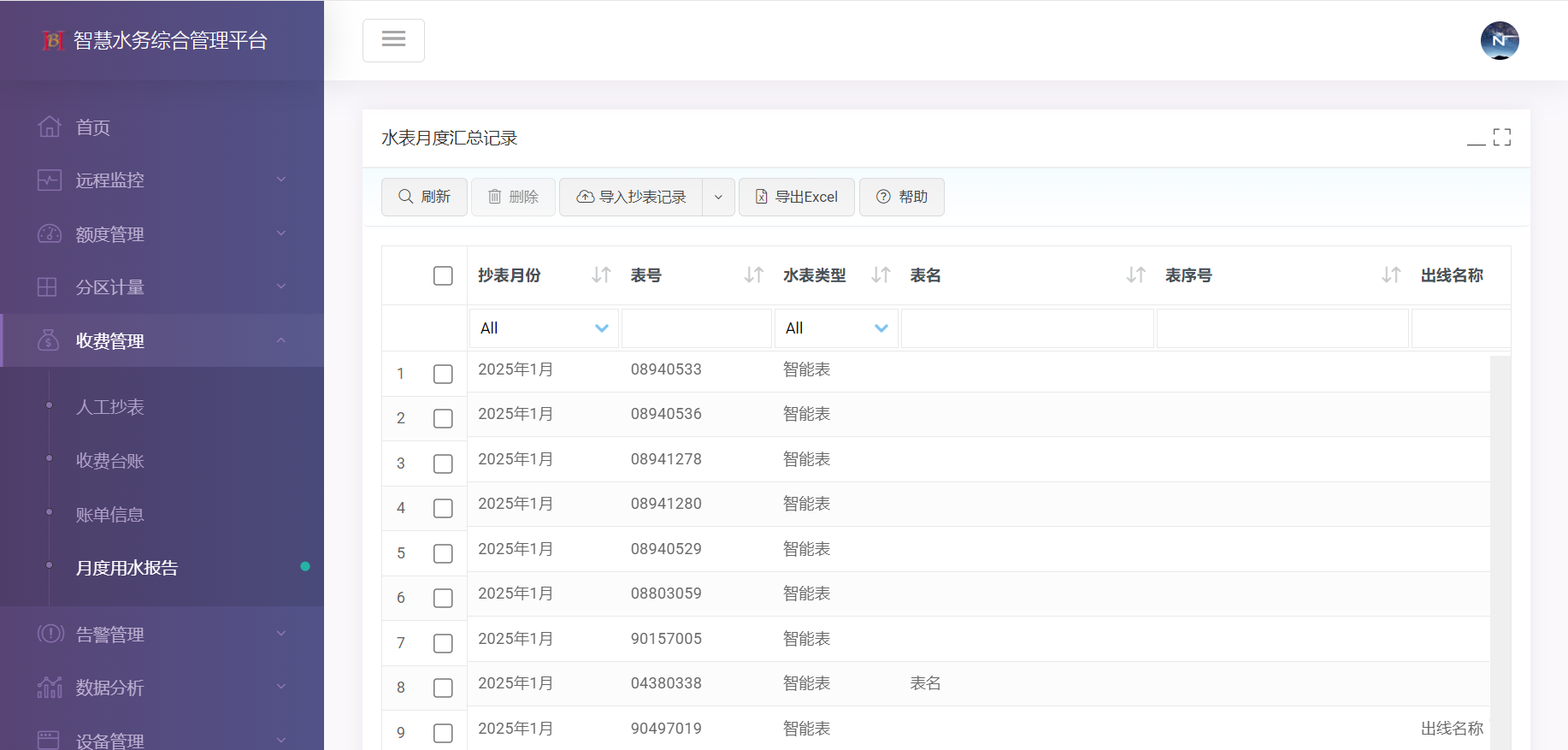Click the 首页 home icon in sidebar

50,127
